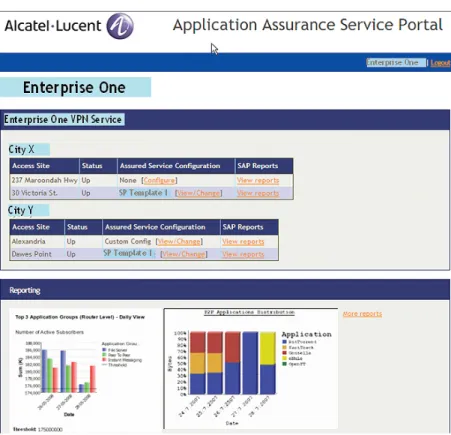Screen dimensions: 451x435
Task: View reports for 30 Victoria St.
Action: [258, 193]
